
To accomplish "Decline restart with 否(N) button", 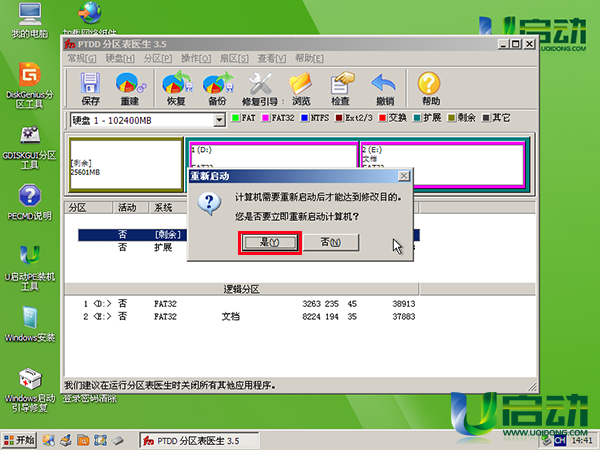I will pyautogui.click(x=331, y=242).
